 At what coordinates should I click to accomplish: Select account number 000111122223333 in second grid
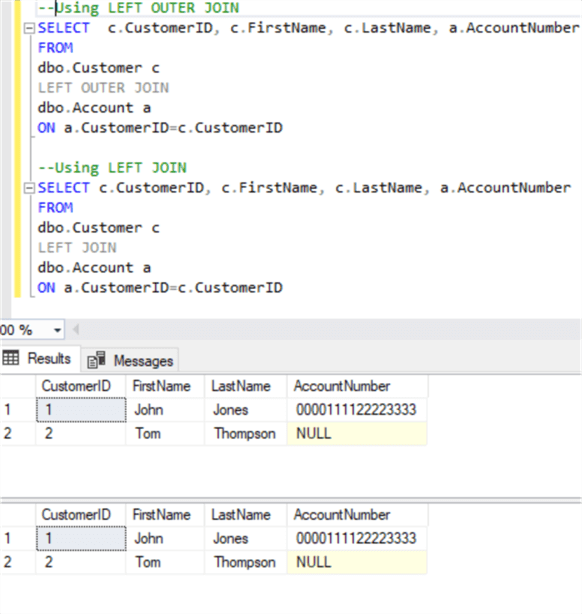pyautogui.click(x=357, y=538)
